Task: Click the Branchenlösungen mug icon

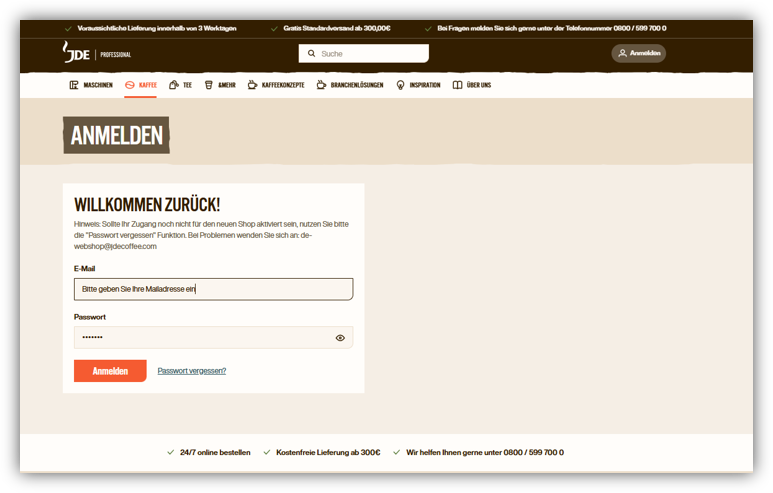Action: [321, 85]
